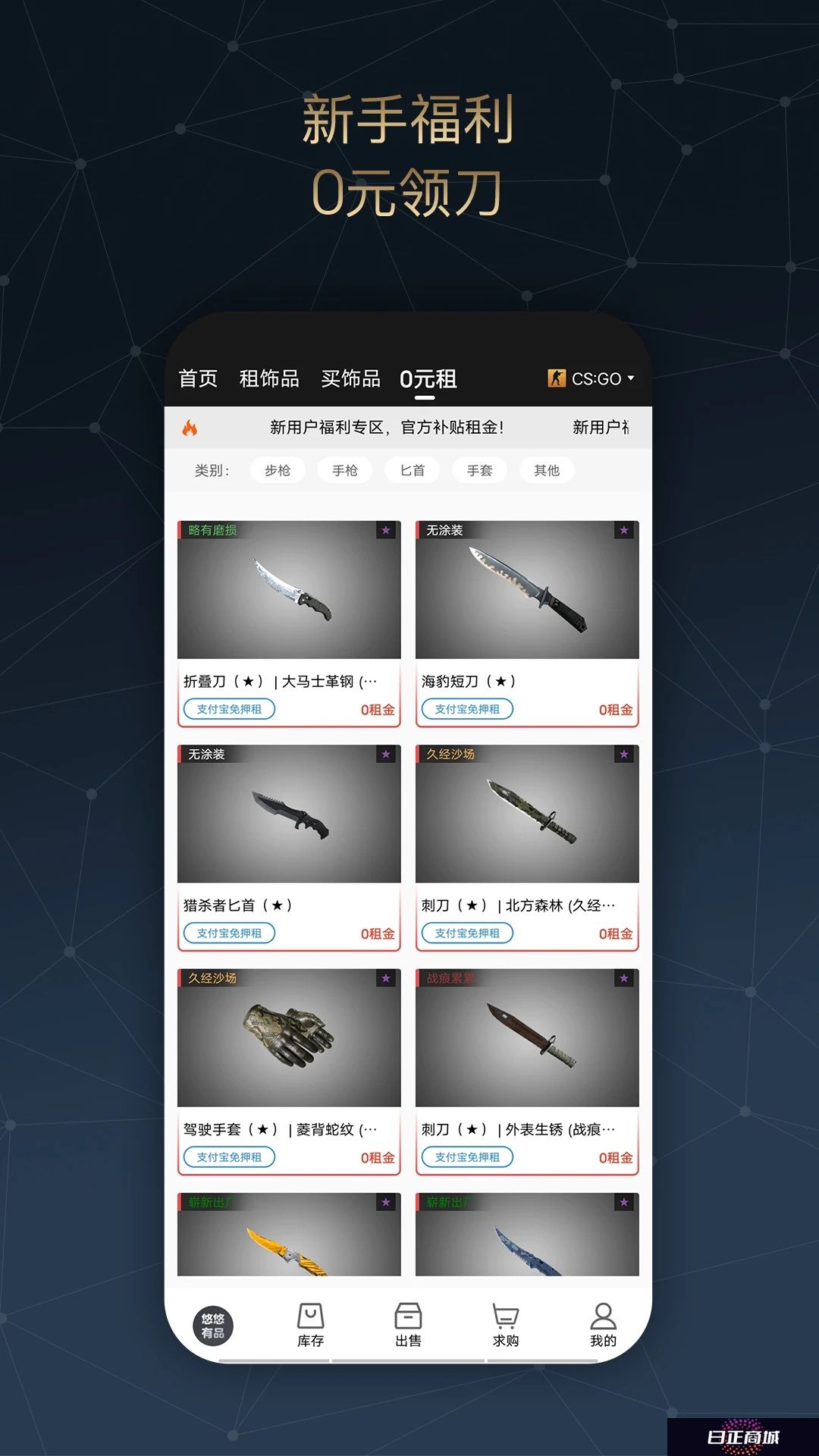Open the 刺刀 北方森林 item thumbnail
The width and height of the screenshot is (819, 1456).
click(x=527, y=814)
